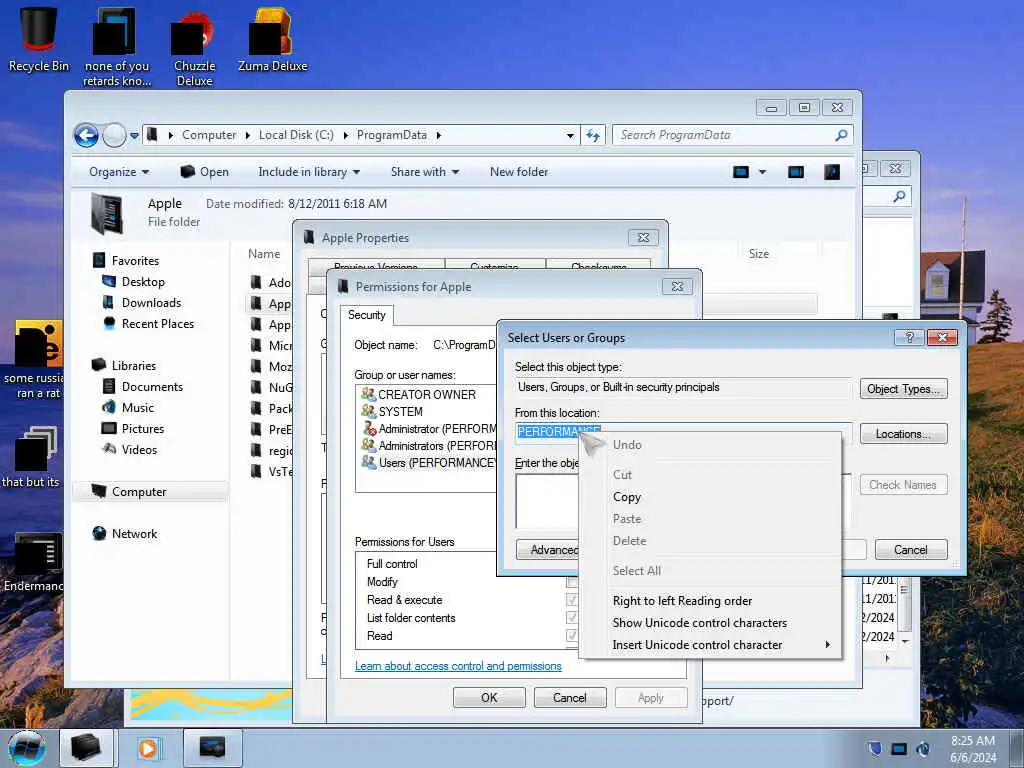Open the Include in library dropdown

coord(309,172)
